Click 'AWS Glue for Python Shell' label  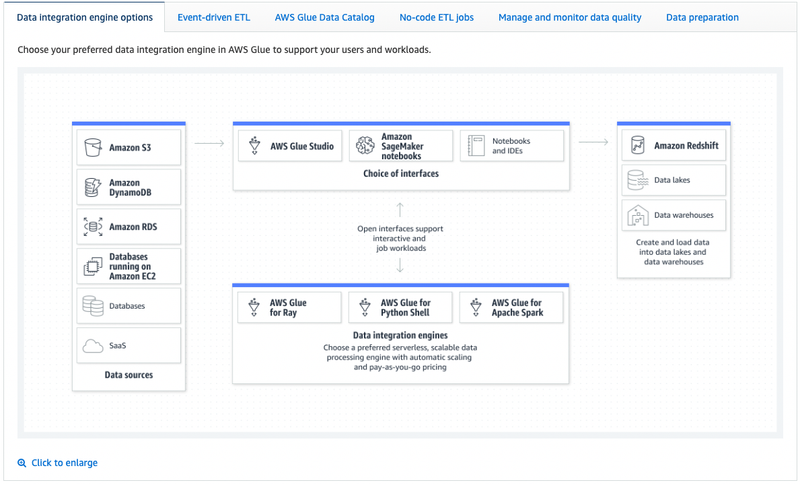pos(406,308)
